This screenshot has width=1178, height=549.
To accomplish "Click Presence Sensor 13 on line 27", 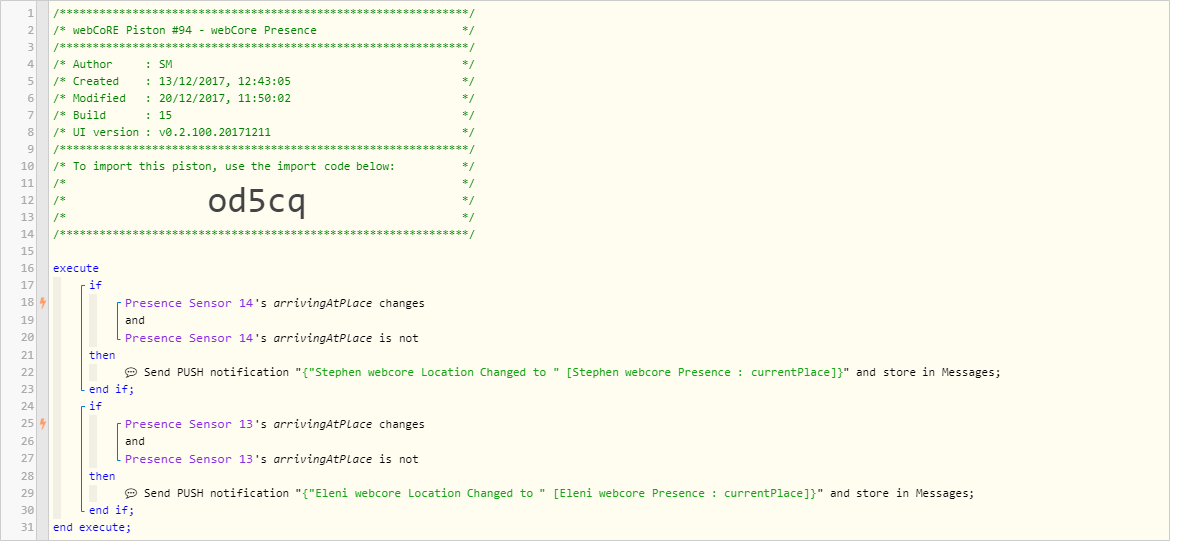I will (189, 459).
